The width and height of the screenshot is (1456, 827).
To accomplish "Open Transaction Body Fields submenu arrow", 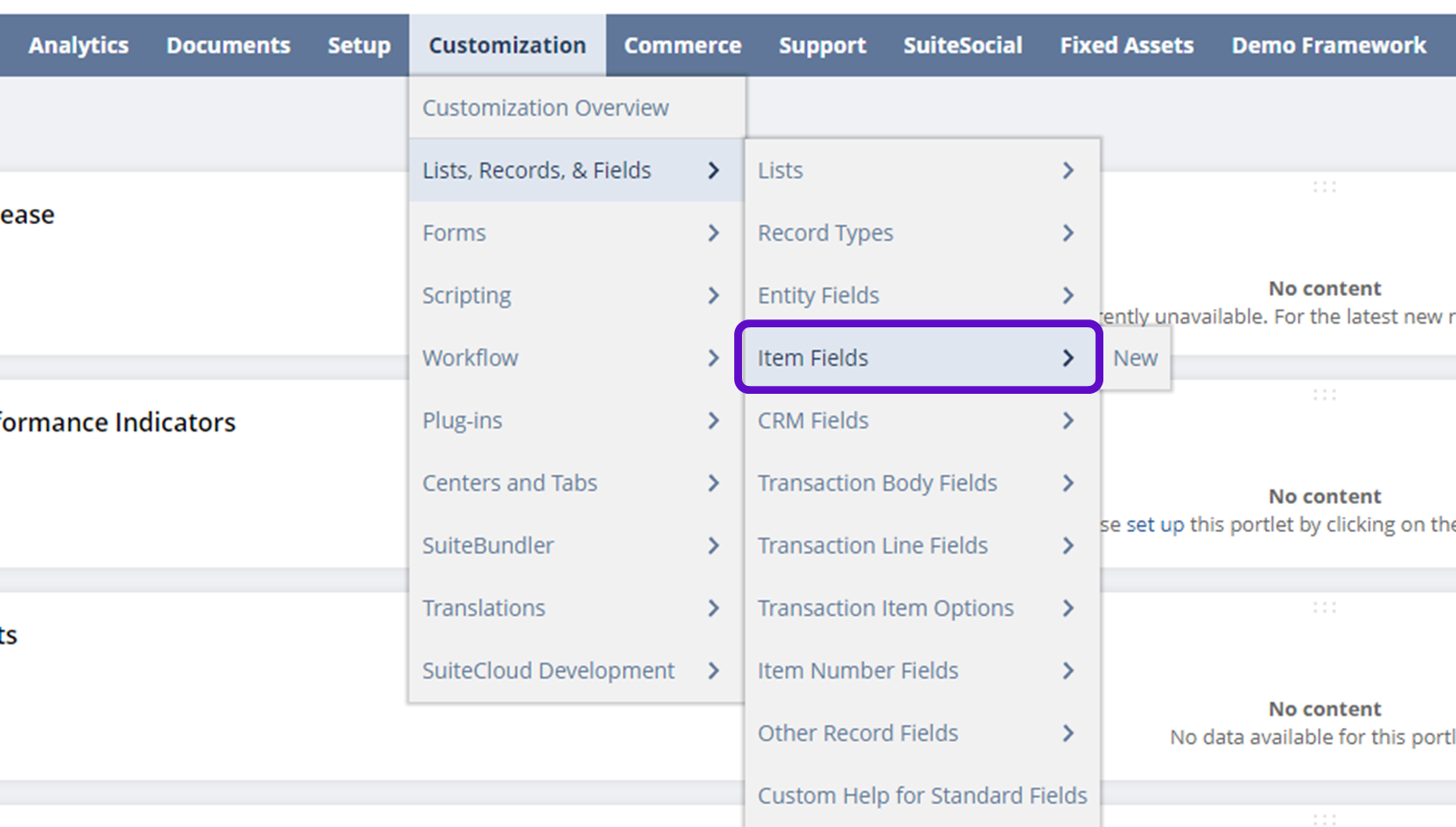I will point(1067,483).
